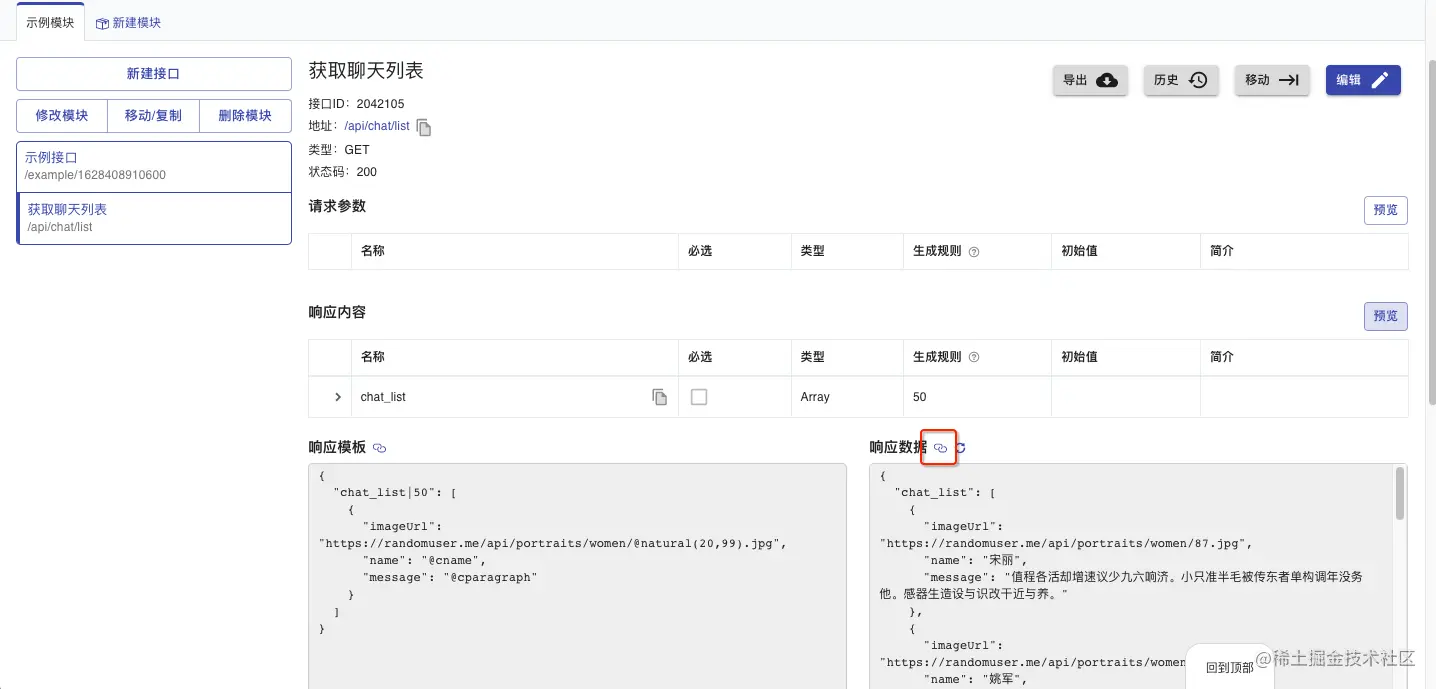Screen dimensions: 1436x689
Task: Copy the /api/chat/list address icon
Action: 424,127
